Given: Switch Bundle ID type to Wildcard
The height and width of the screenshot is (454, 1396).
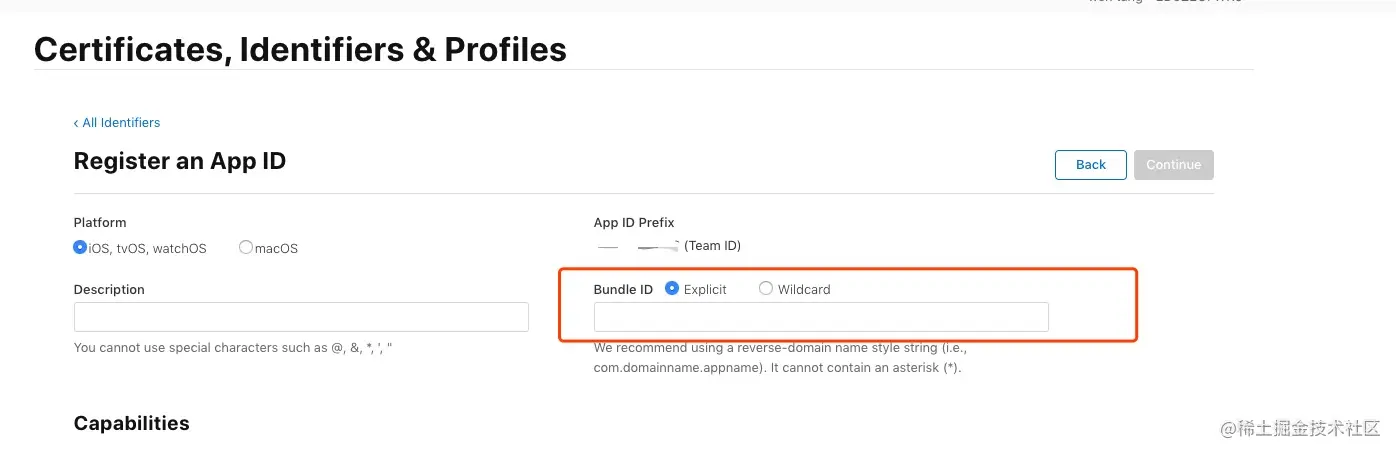Looking at the screenshot, I should click(766, 289).
